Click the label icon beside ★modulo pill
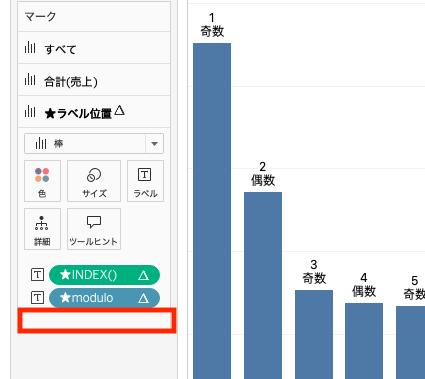Viewport: 425px width, 379px height. [x=37, y=297]
